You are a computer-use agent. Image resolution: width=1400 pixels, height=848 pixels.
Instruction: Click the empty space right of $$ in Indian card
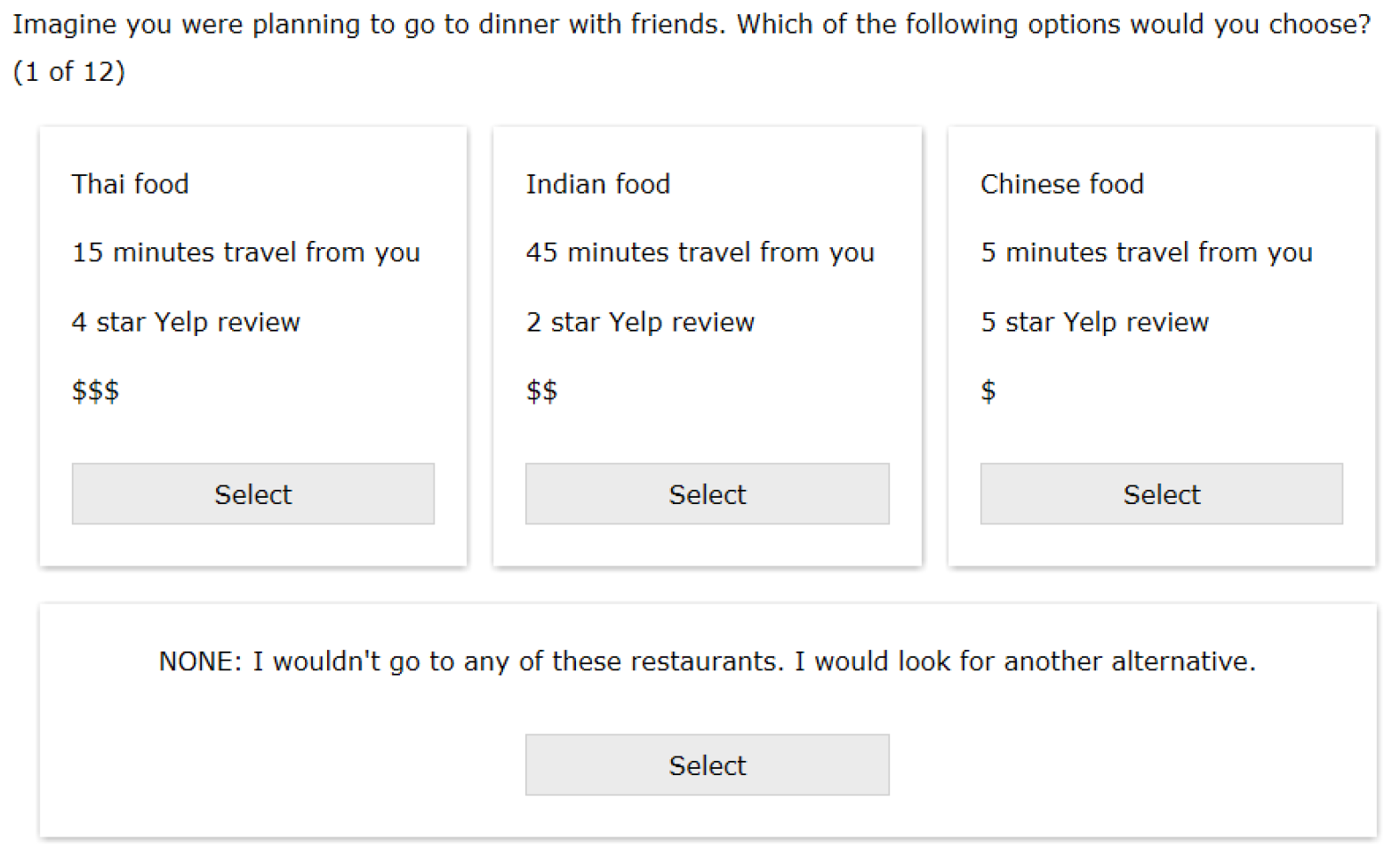(729, 390)
